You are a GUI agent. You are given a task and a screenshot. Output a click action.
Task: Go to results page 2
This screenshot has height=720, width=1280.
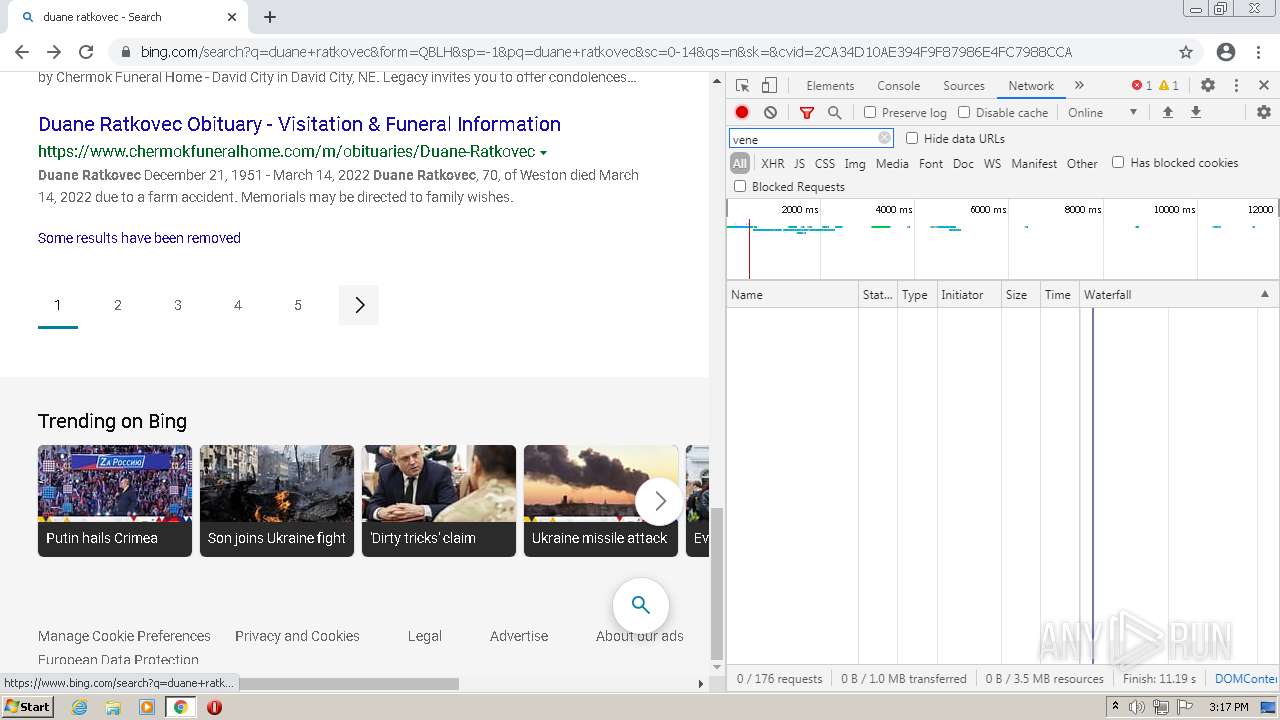tap(118, 305)
